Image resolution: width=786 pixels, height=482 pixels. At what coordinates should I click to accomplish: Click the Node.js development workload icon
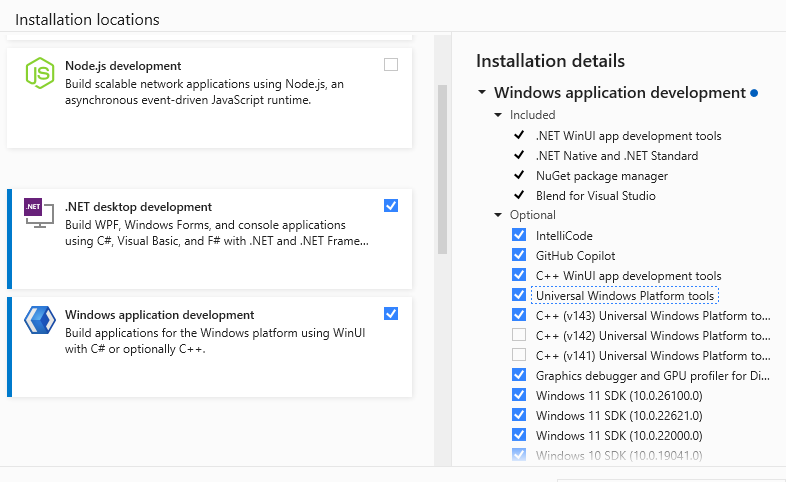pyautogui.click(x=39, y=73)
